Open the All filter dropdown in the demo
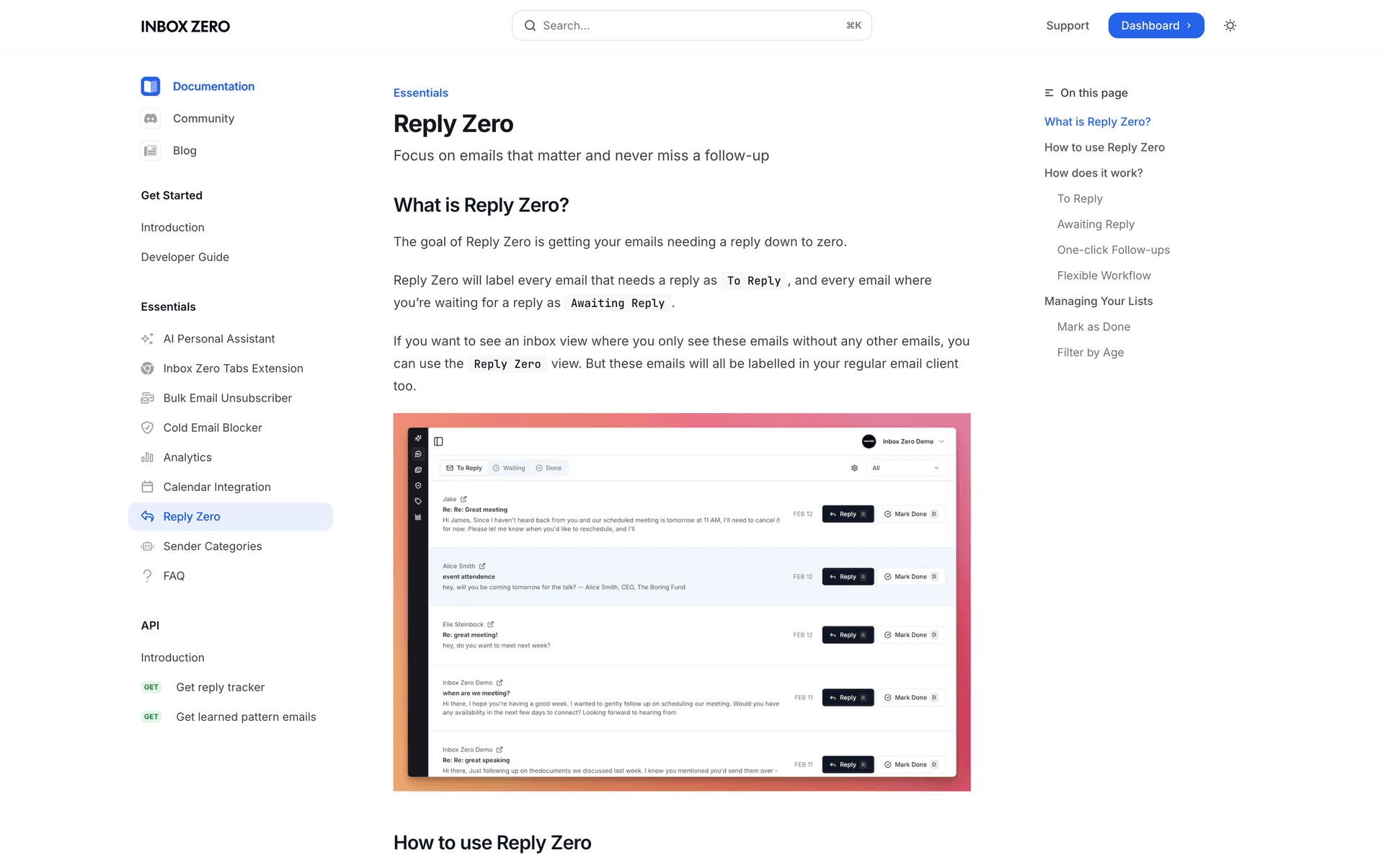 905,467
